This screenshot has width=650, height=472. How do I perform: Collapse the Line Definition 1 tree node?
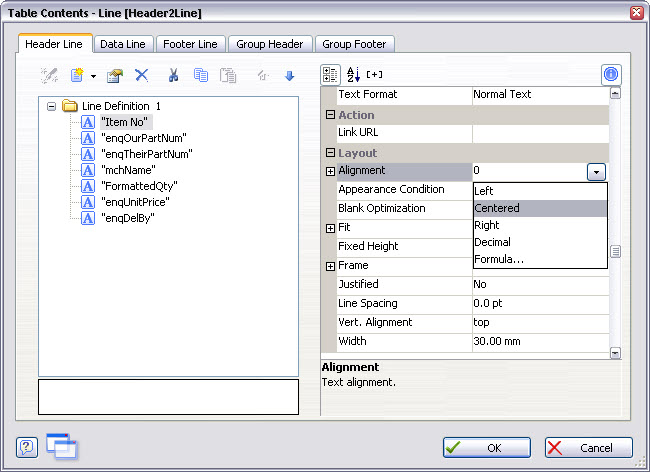coord(51,107)
